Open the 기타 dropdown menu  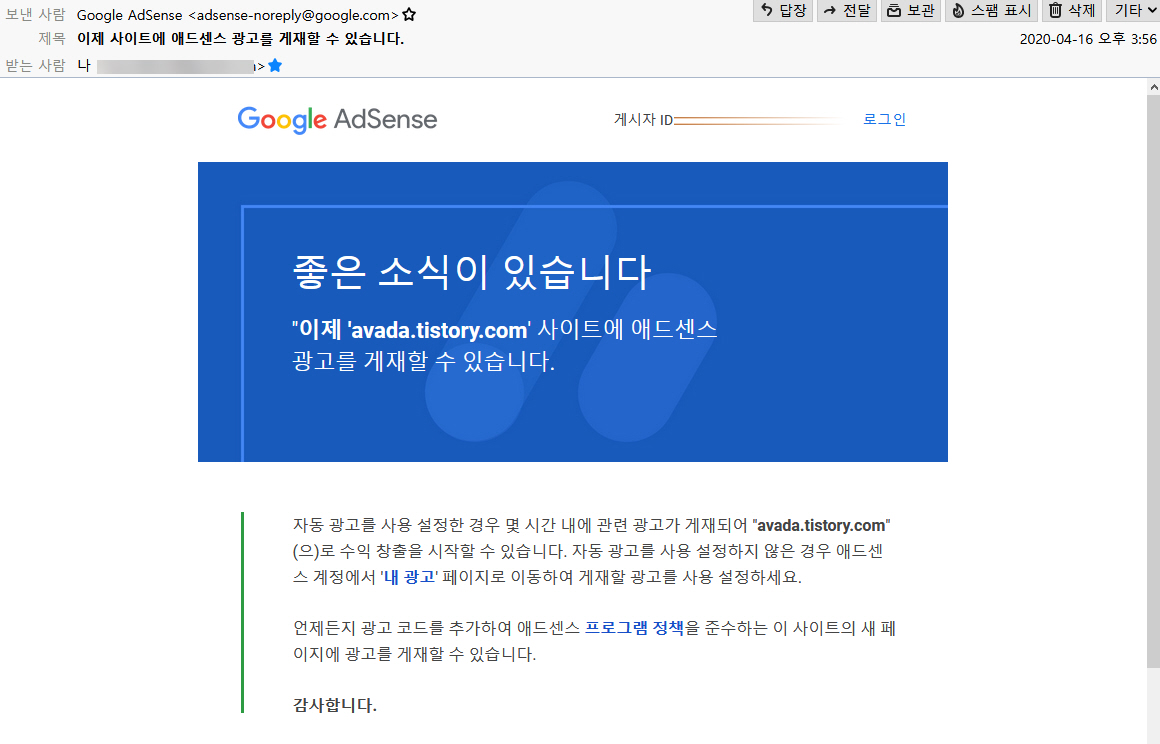(1132, 10)
